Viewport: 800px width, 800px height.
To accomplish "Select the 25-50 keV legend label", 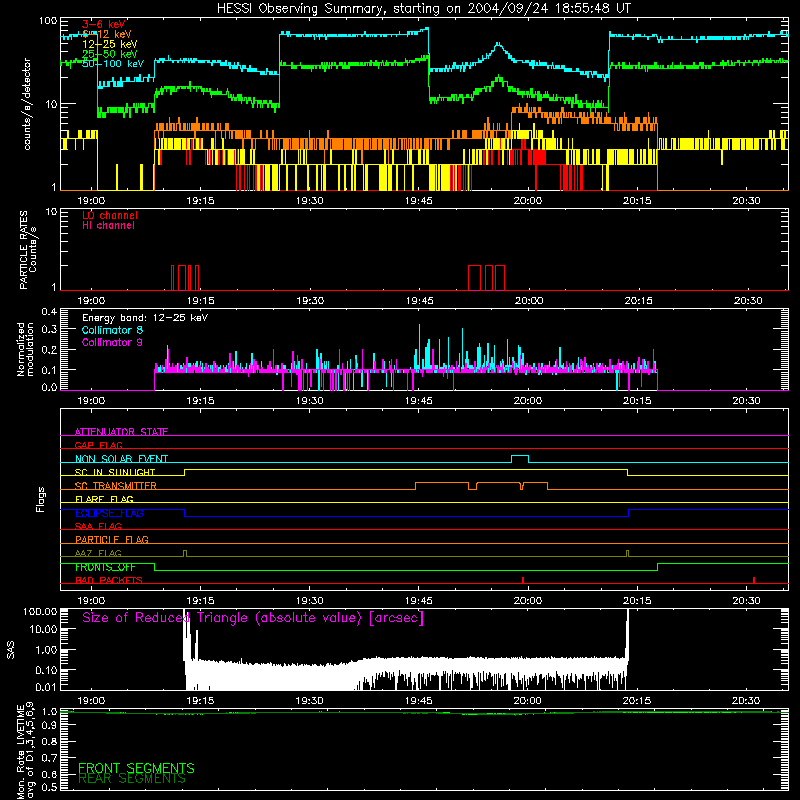I will (110, 54).
